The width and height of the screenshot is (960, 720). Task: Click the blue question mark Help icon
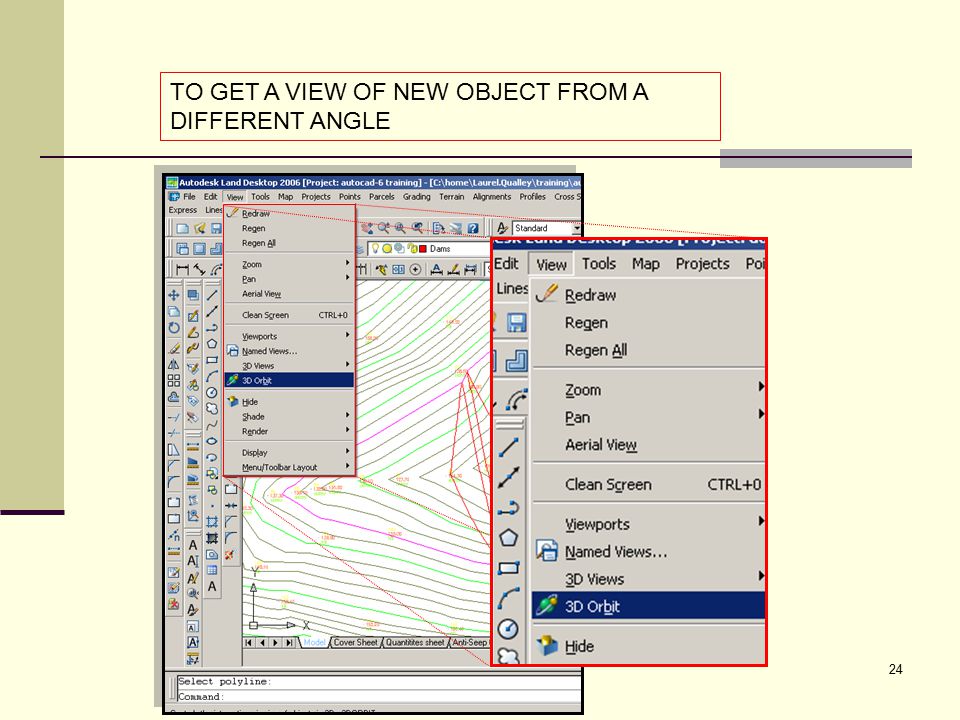(473, 228)
